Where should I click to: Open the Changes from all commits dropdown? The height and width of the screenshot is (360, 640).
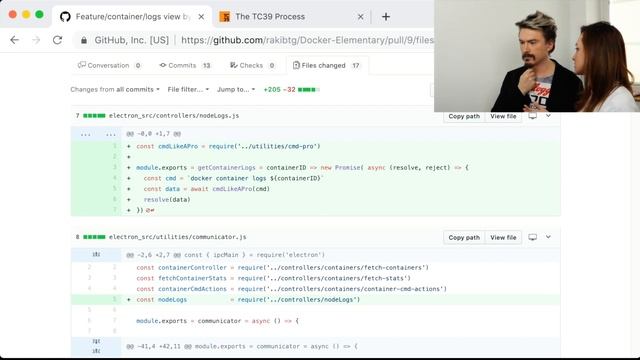click(115, 89)
